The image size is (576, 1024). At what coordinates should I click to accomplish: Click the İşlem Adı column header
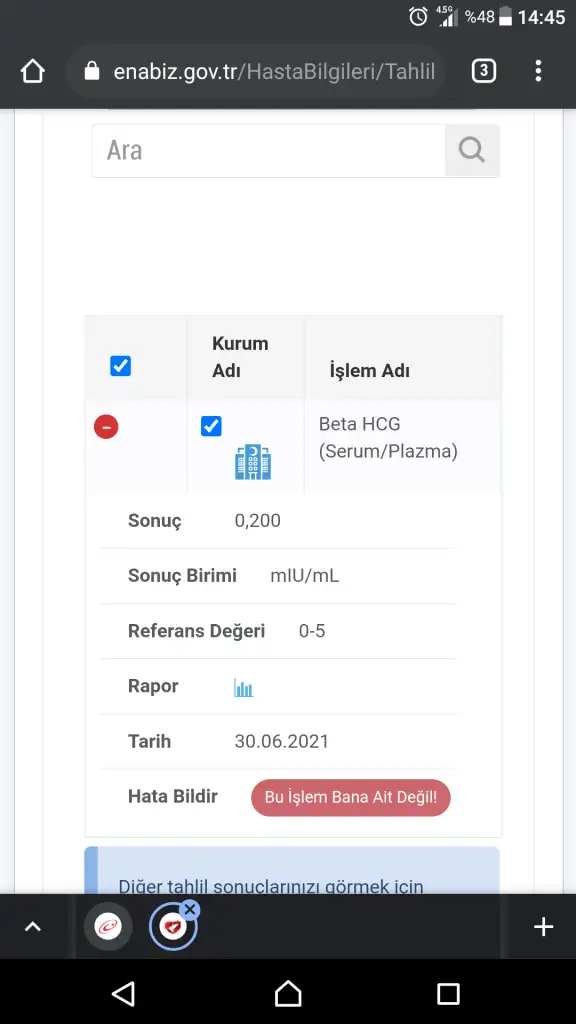tap(370, 371)
